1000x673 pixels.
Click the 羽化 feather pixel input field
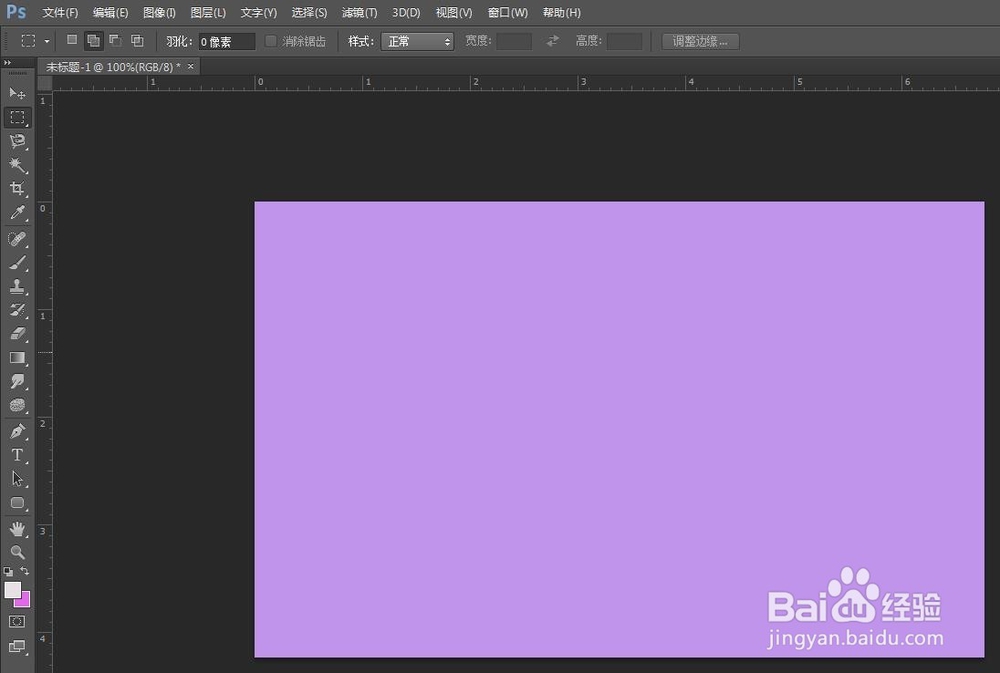coord(226,41)
